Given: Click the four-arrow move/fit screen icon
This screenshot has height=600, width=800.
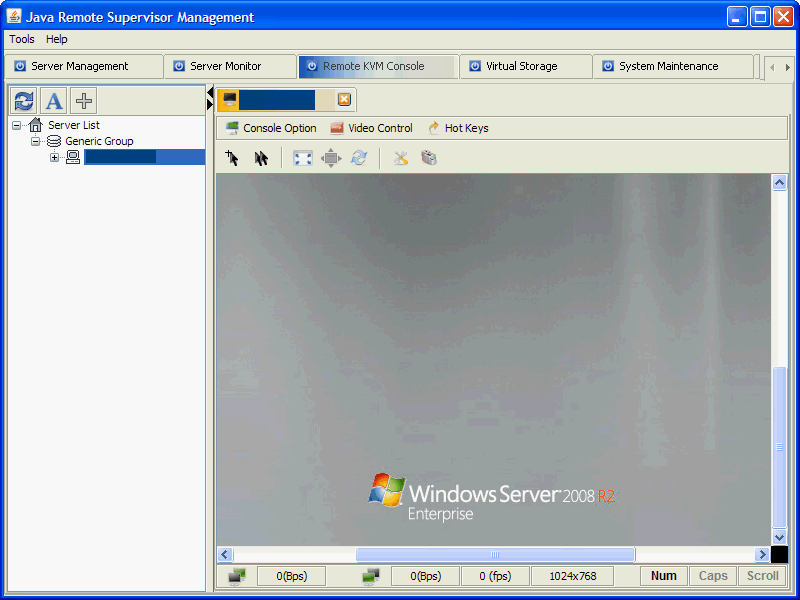Looking at the screenshot, I should point(331,158).
